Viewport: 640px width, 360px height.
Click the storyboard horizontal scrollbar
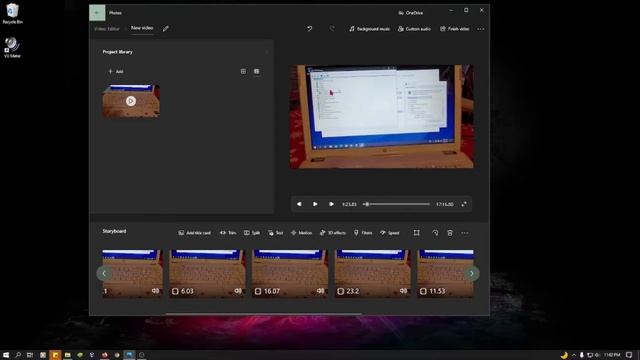pos(263,314)
